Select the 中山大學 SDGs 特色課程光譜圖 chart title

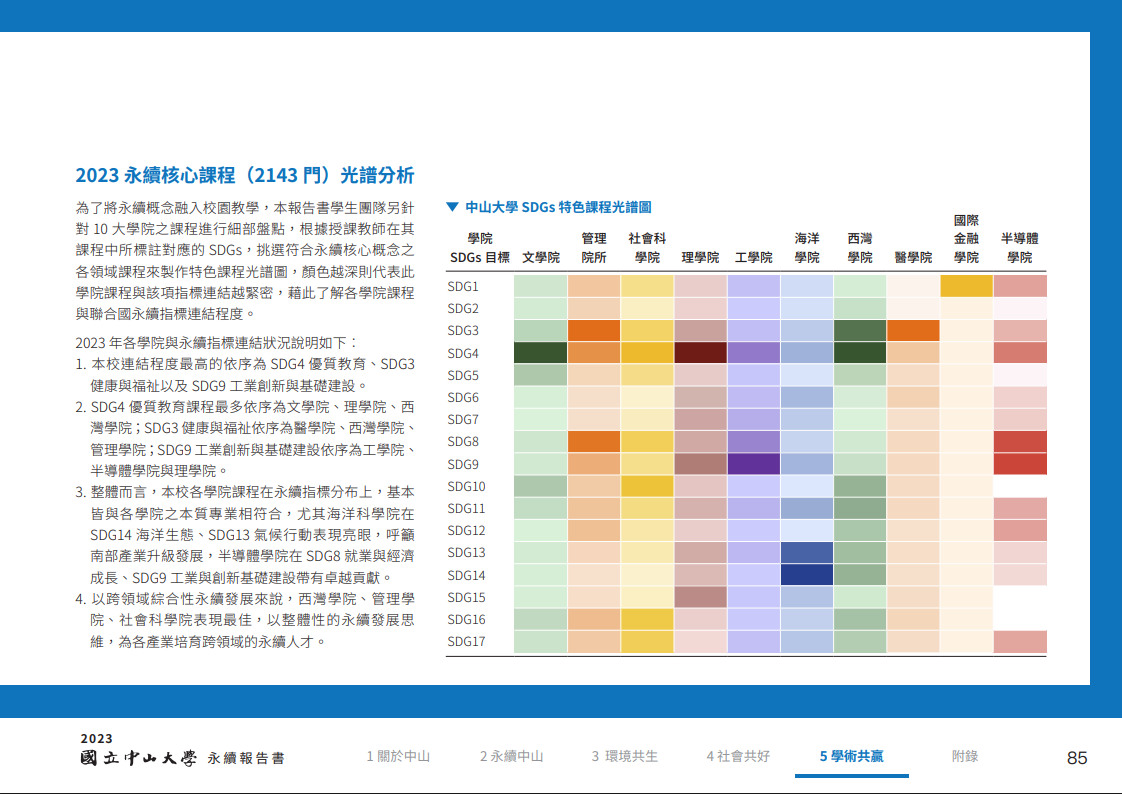point(558,208)
